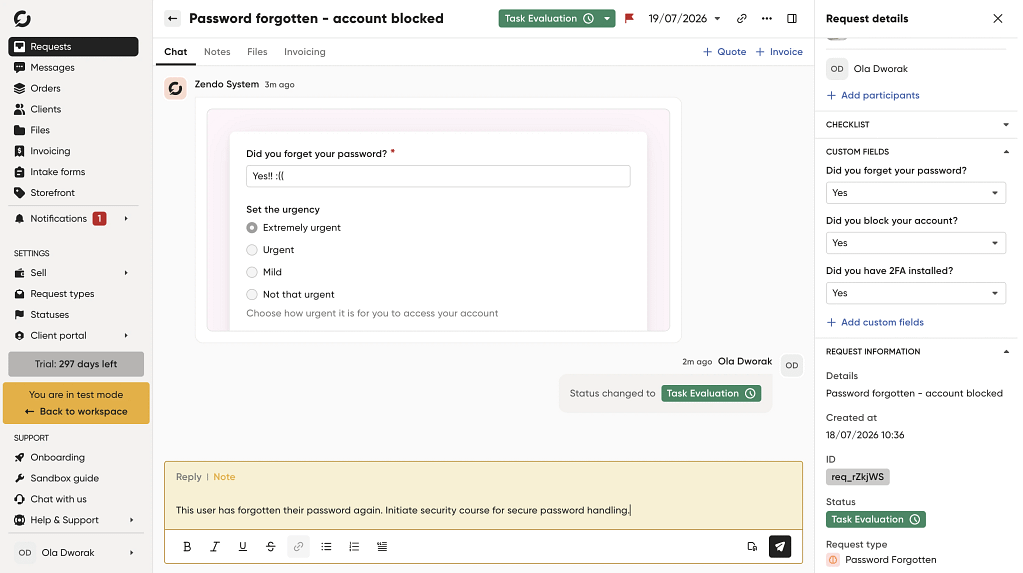Click Add custom fields link
Image resolution: width=1023 pixels, height=573 pixels.
pyautogui.click(x=875, y=322)
